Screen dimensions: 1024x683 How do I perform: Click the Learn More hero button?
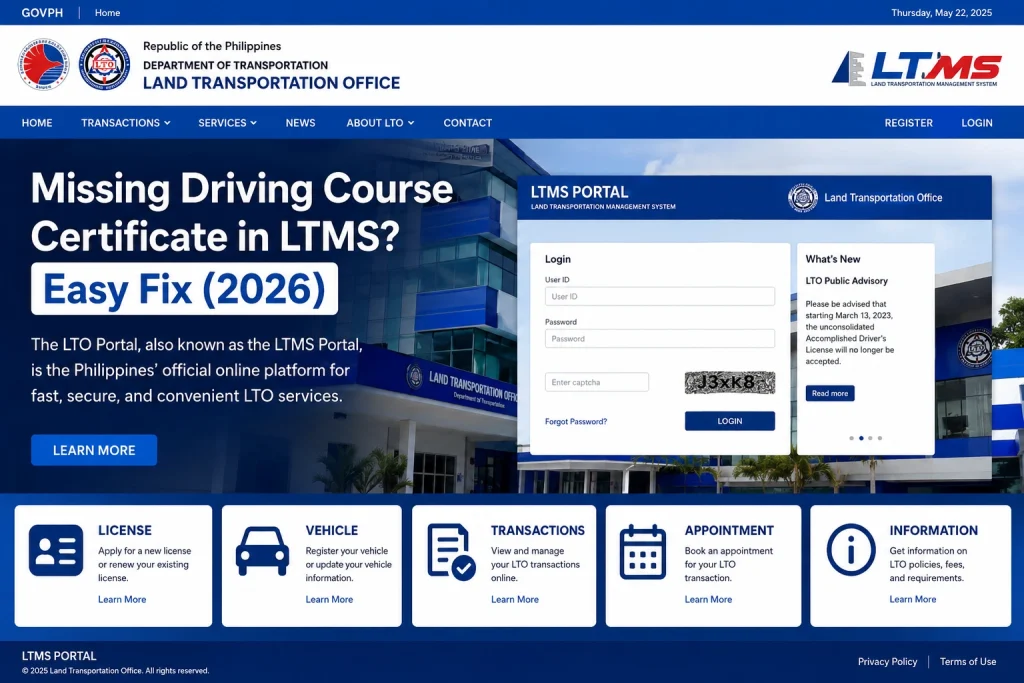[94, 450]
